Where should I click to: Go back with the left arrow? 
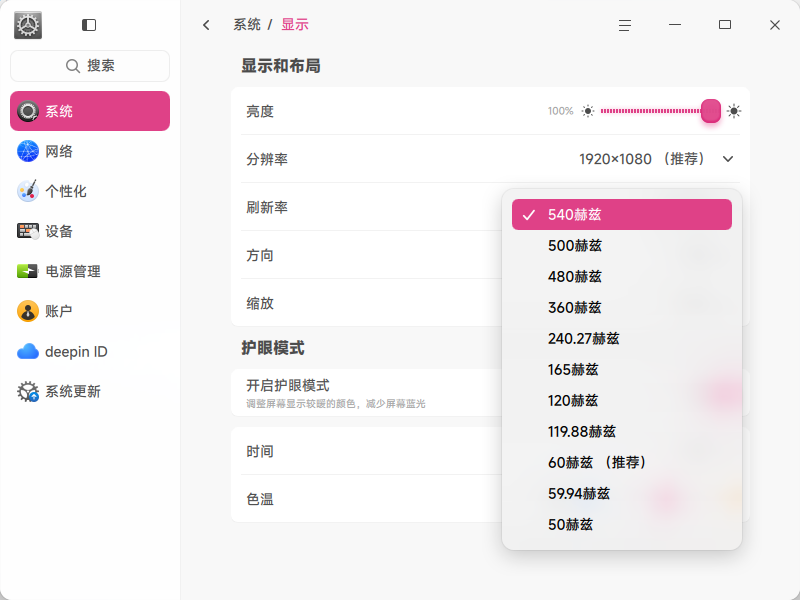point(206,25)
